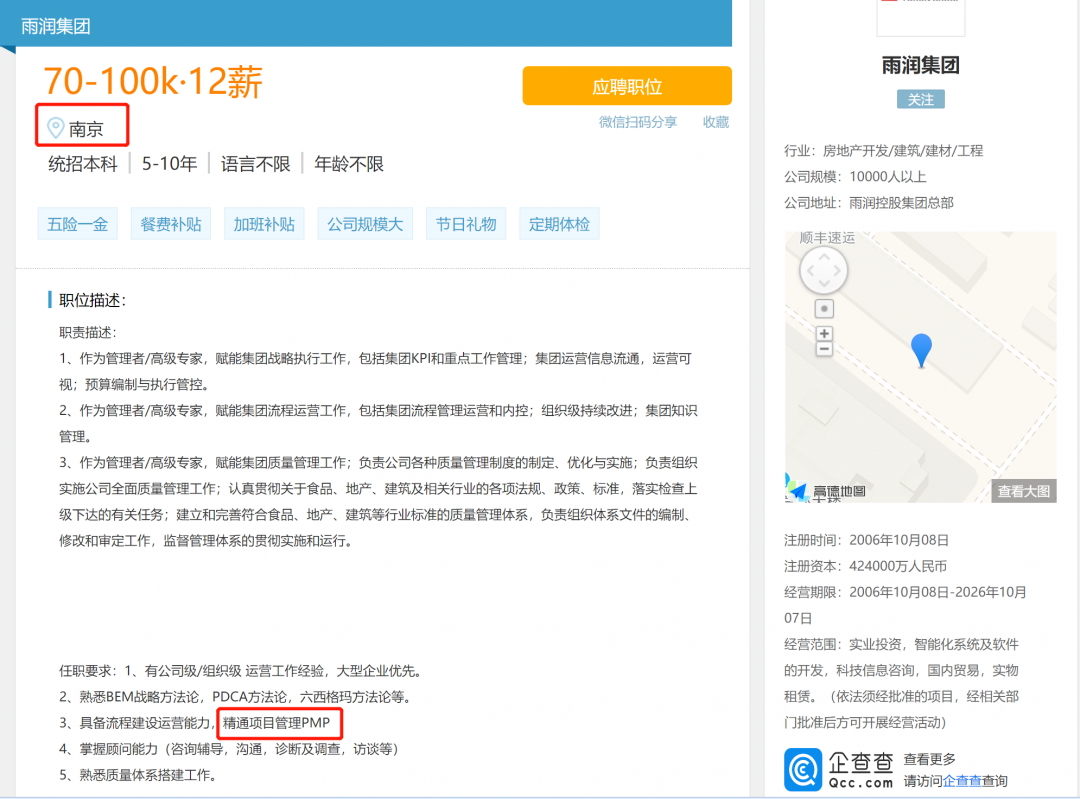Open the 企查查 hyperlink in 请访问企查查查询
1080x799 pixels.
tap(962, 781)
